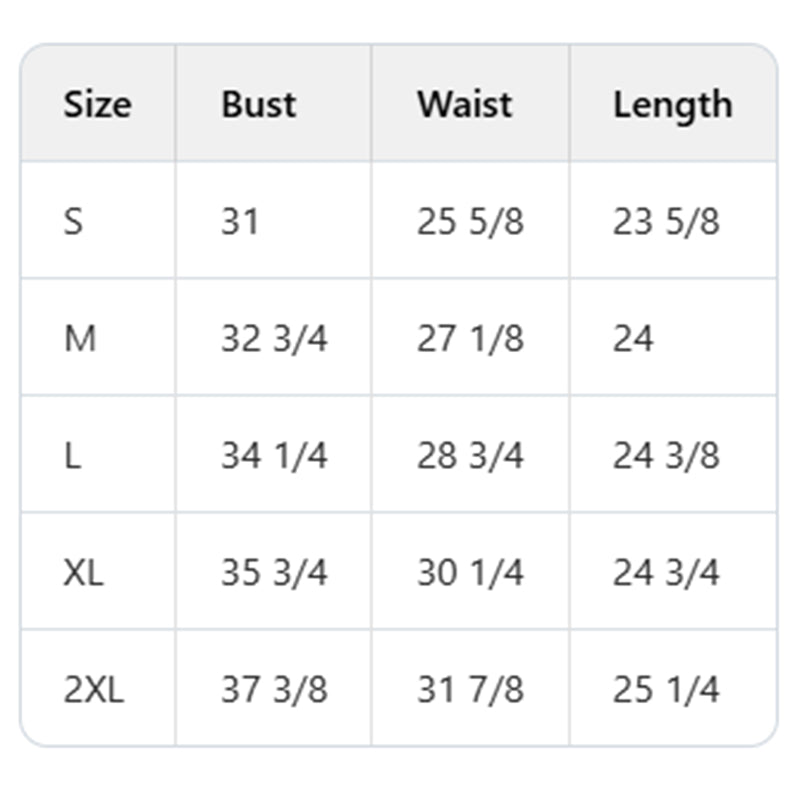Click length value 24 3/8
Image resolution: width=800 pixels, height=800 pixels.
click(666, 456)
